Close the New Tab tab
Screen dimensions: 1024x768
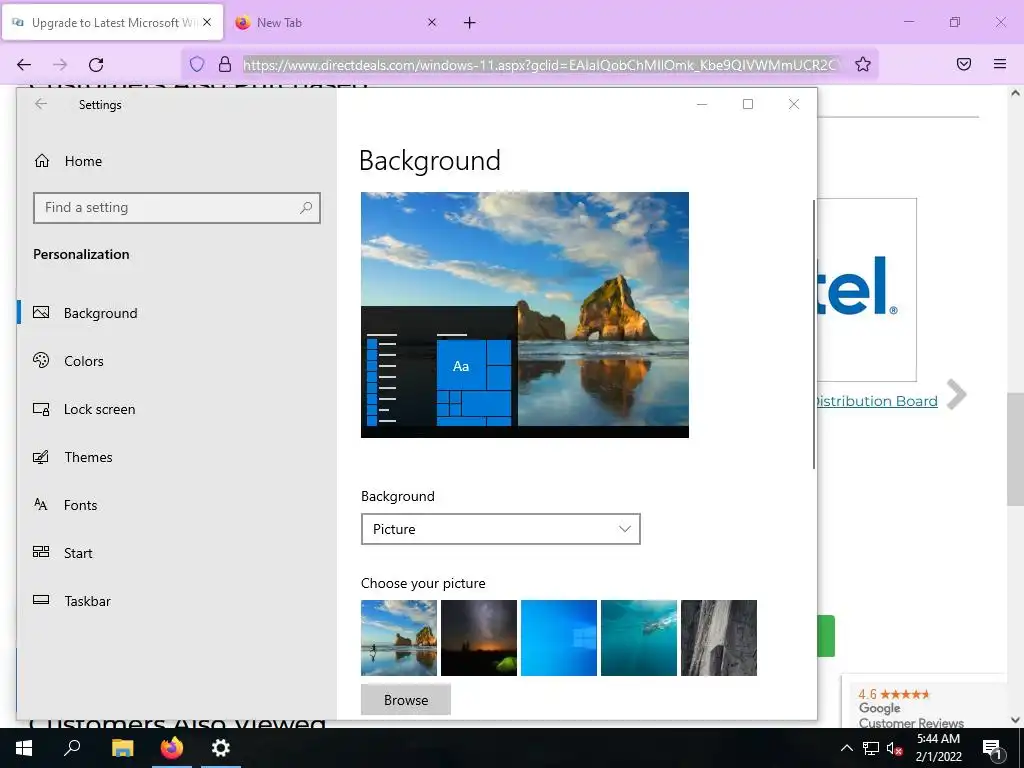(x=432, y=22)
